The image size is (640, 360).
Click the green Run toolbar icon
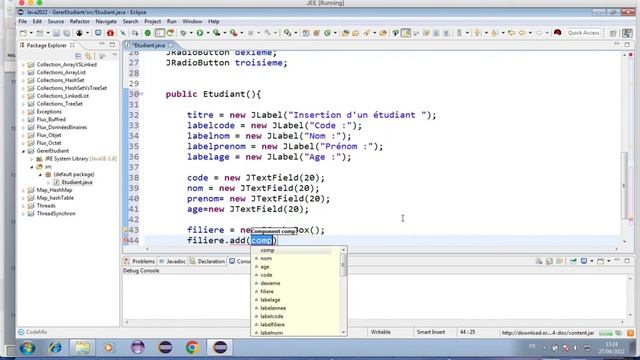pos(200,33)
